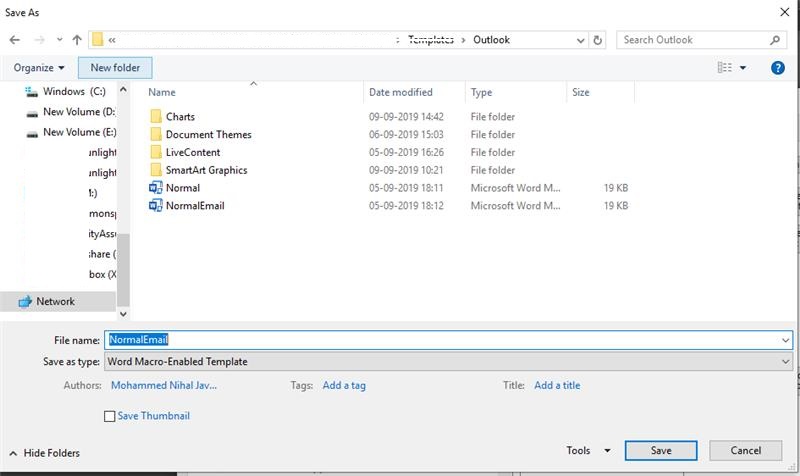Click date 09-09-2019 14:42 of Charts
The height and width of the screenshot is (476, 800).
point(406,117)
